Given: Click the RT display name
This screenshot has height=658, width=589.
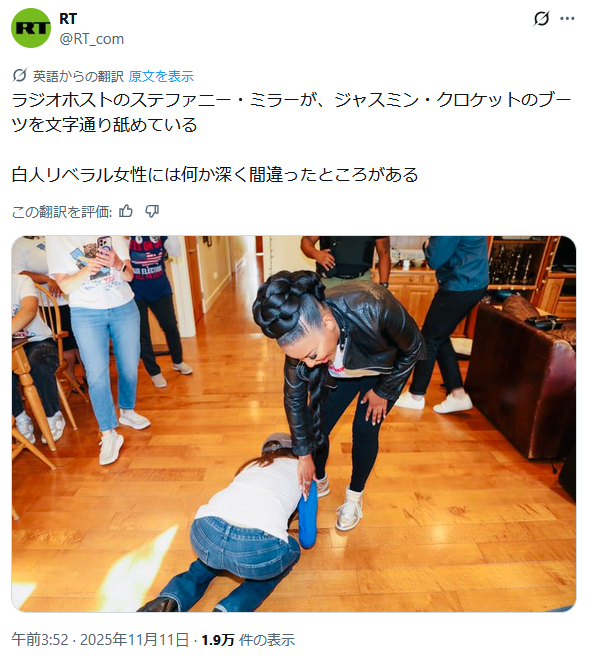Looking at the screenshot, I should (68, 19).
